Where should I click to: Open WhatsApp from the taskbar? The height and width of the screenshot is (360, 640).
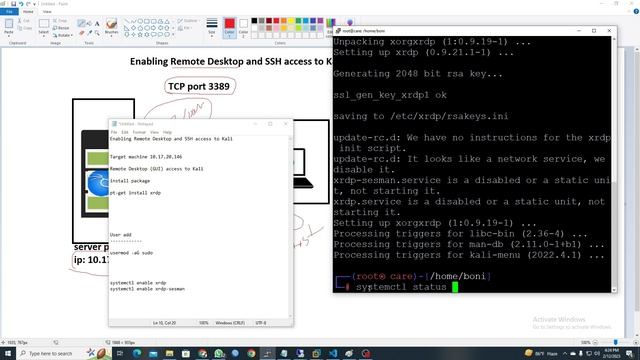219,353
